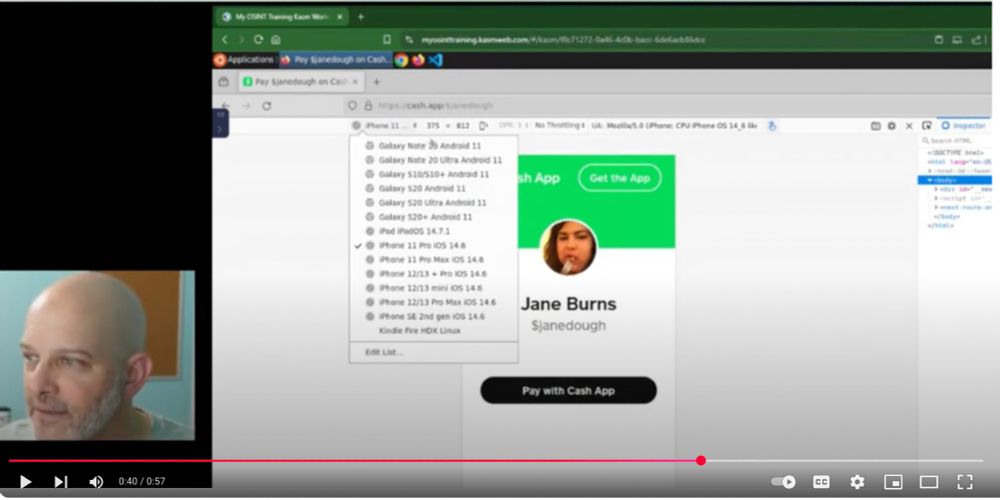Switch to the Inspector tab
1000x500 pixels.
coord(963,126)
